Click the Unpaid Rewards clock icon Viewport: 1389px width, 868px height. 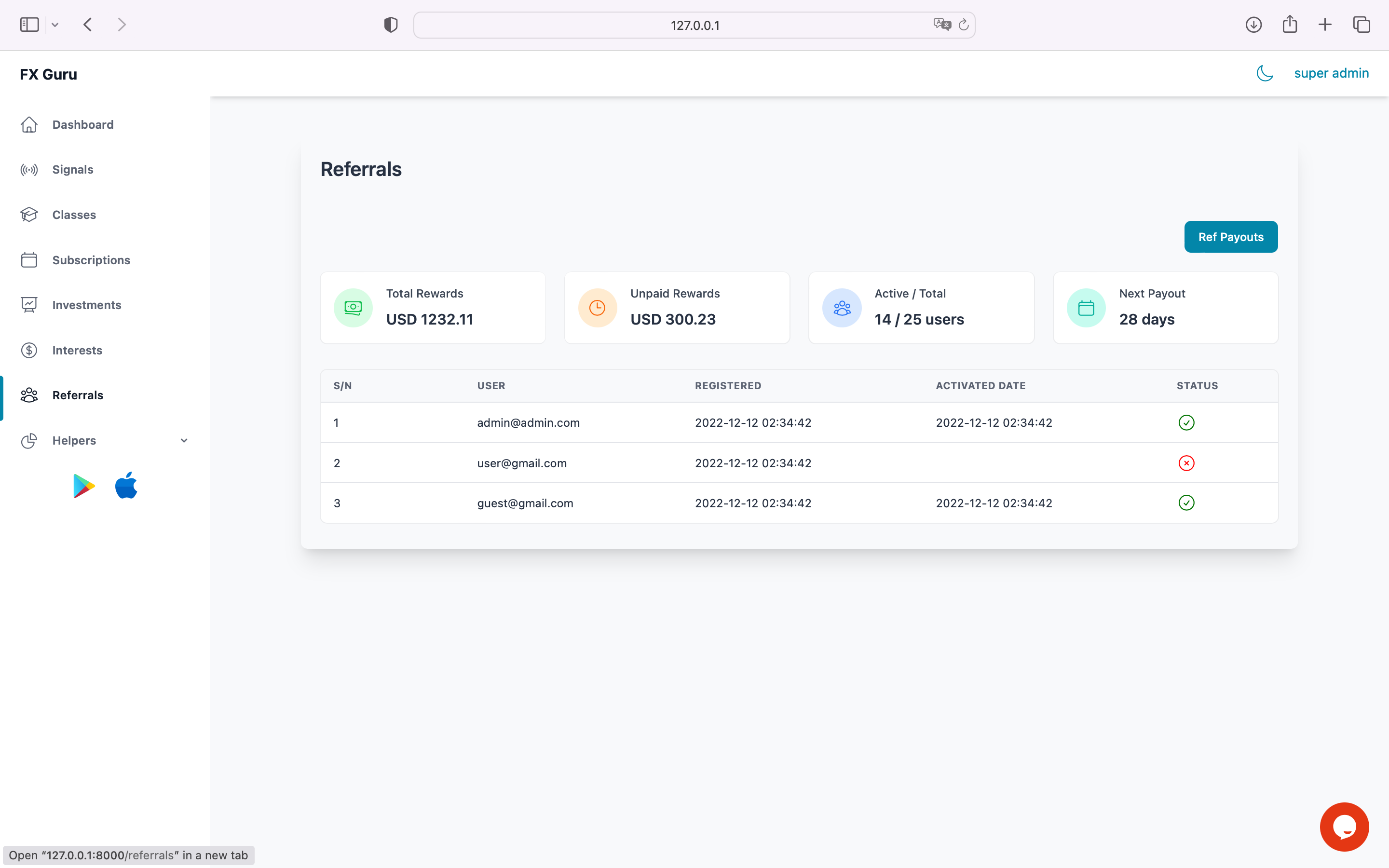[x=597, y=308]
